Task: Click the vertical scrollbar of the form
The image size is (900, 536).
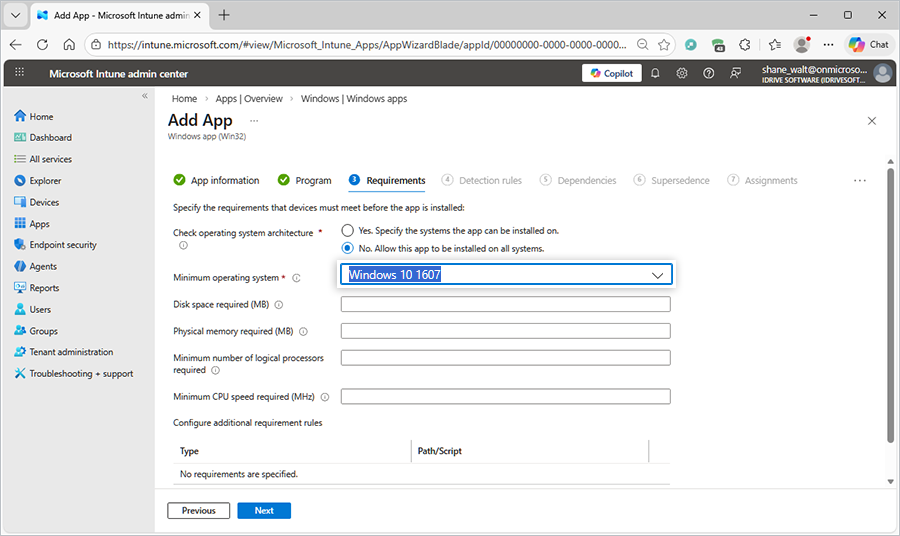Action: 890,300
